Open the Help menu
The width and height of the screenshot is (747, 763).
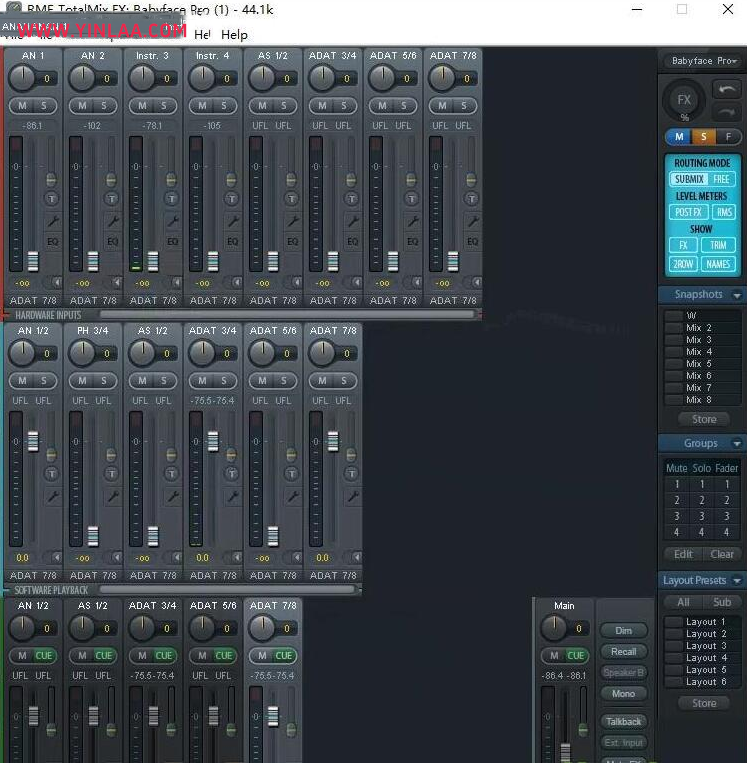(x=234, y=35)
